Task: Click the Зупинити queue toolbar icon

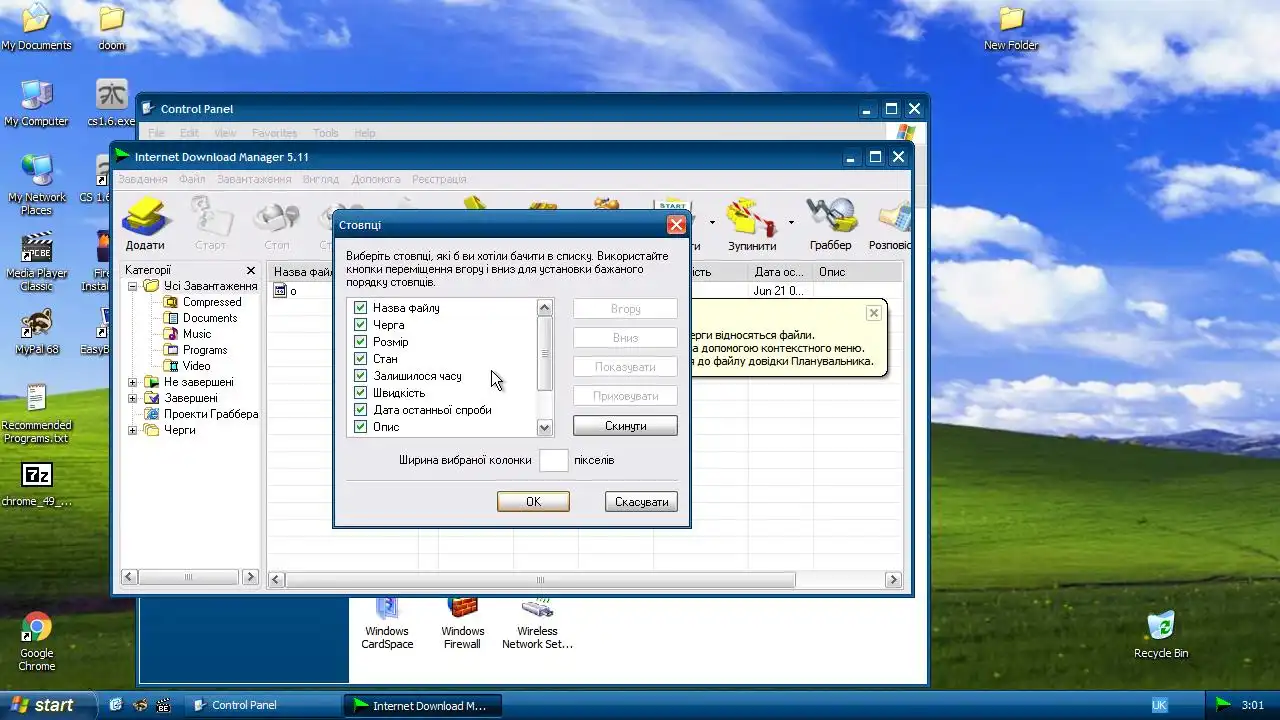Action: point(752,224)
